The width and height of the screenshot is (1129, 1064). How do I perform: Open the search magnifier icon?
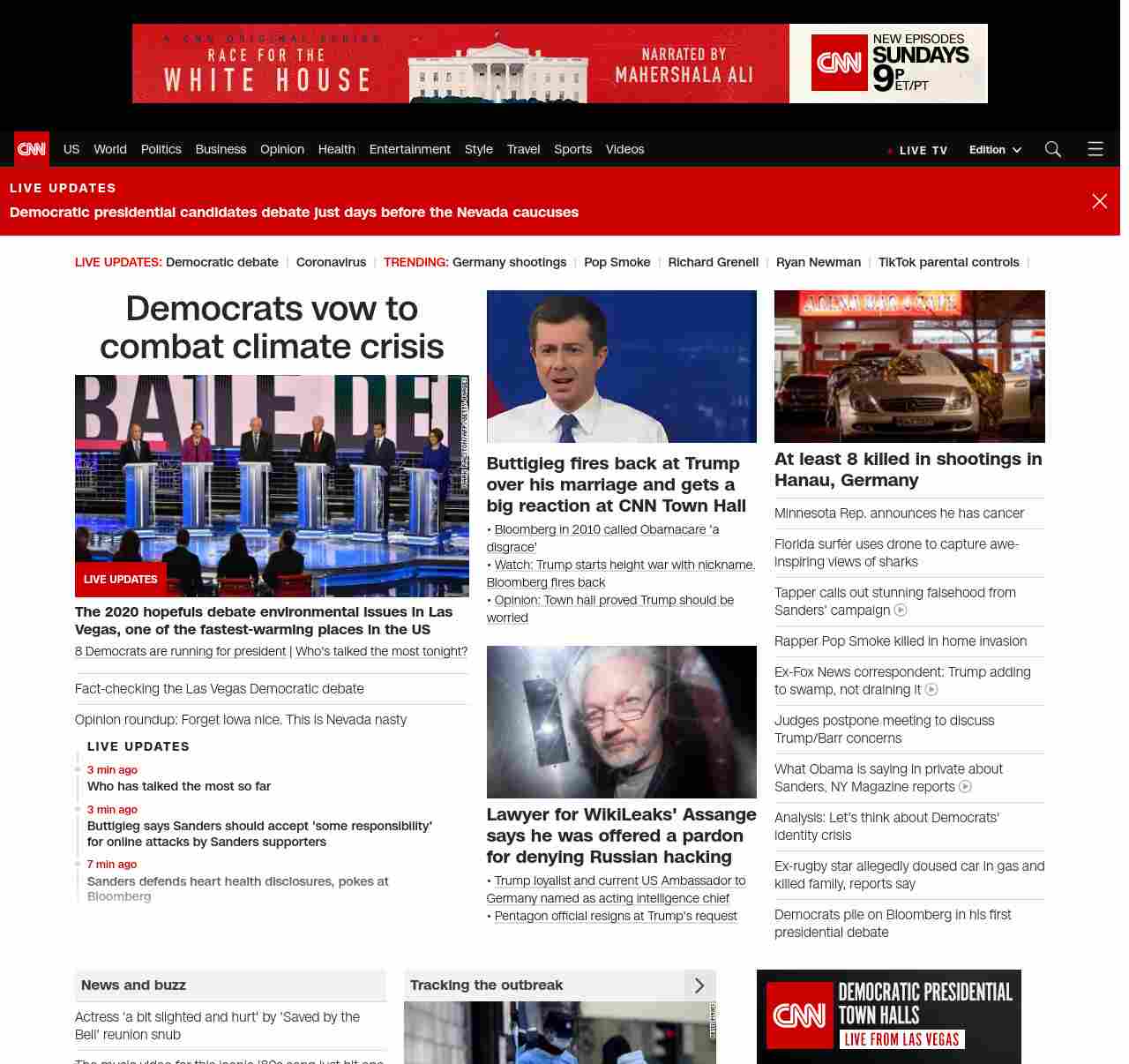click(x=1052, y=149)
